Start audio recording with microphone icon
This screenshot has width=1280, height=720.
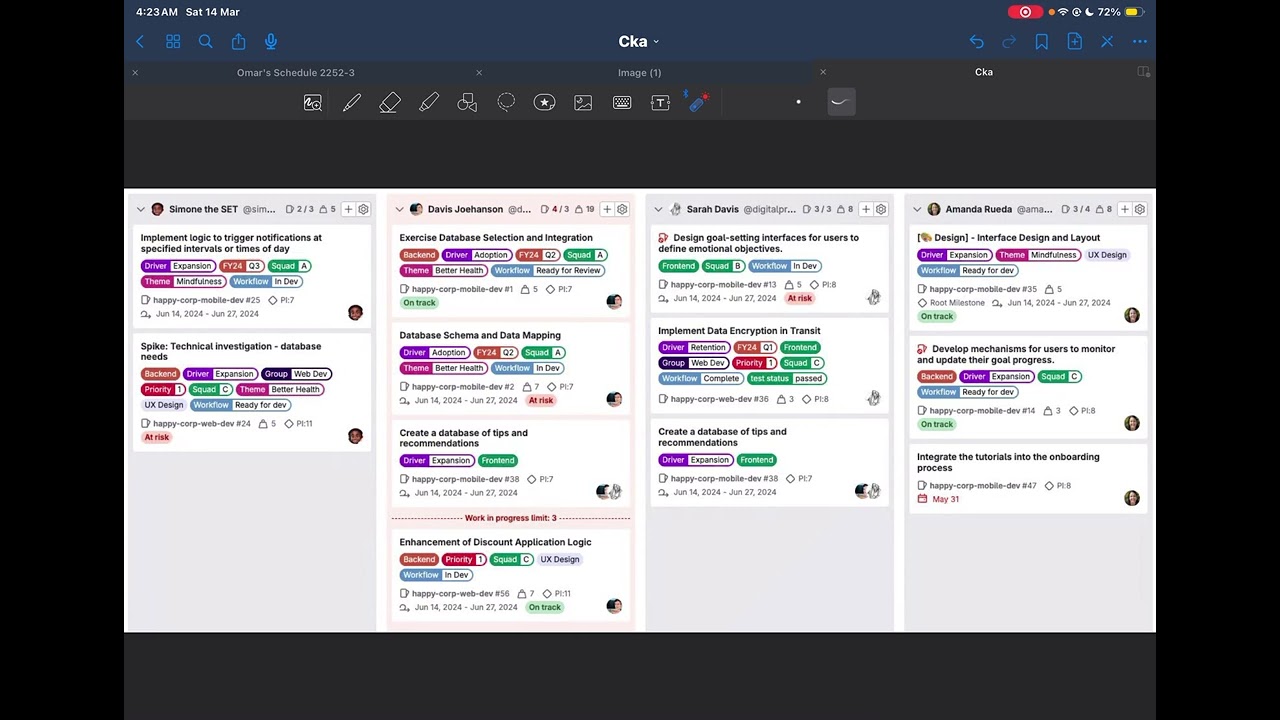pyautogui.click(x=271, y=41)
